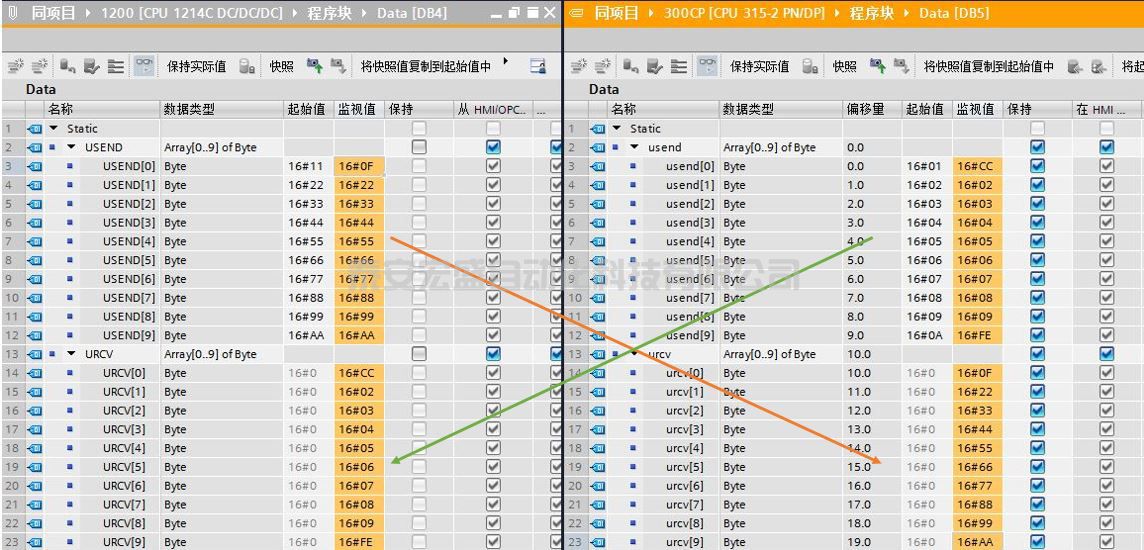Click 将快照值复制到起始值中 button in DB5 toolbar
Screen dimensions: 1144x550
click(x=988, y=67)
